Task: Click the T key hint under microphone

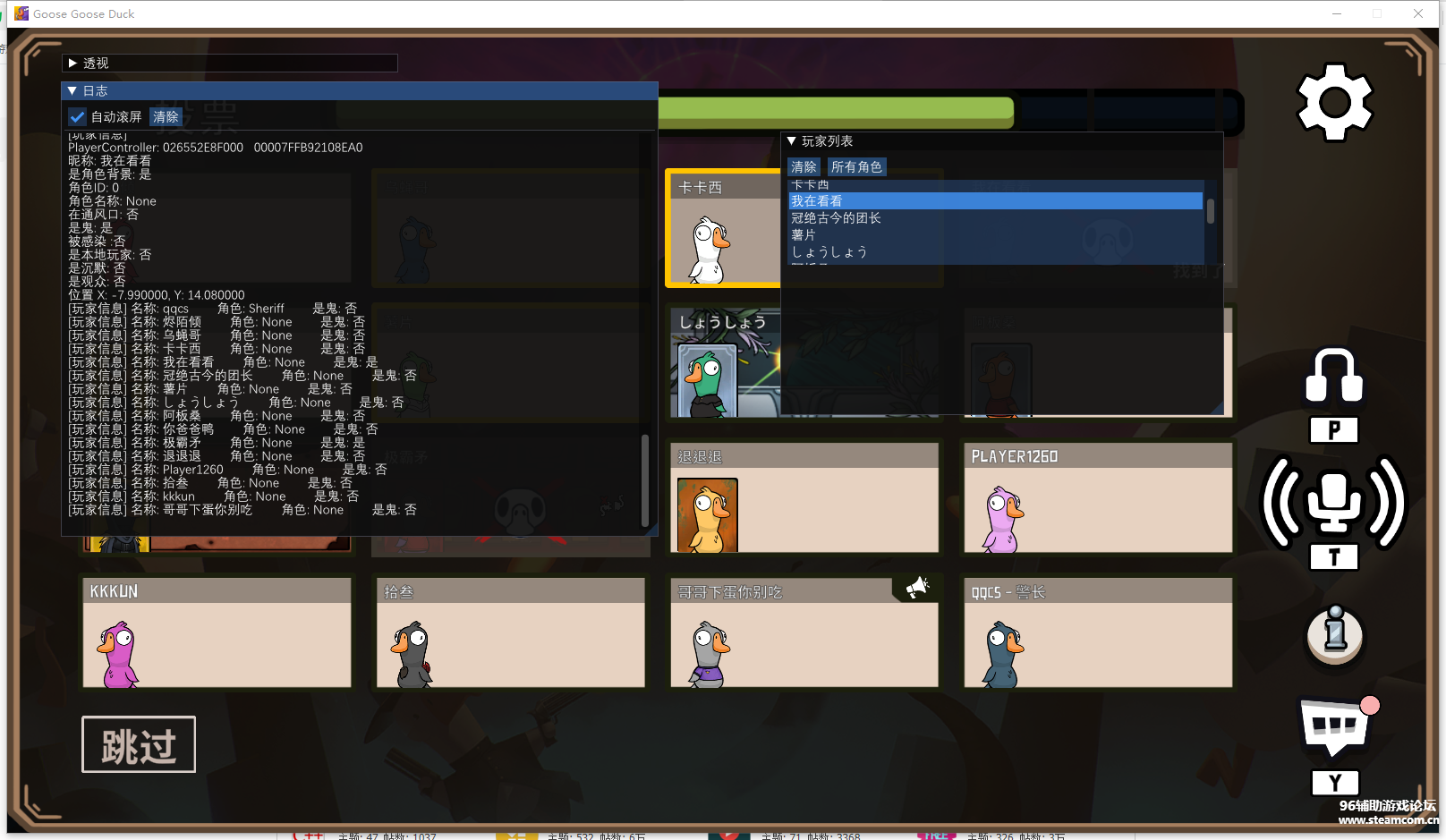Action: 1334,557
